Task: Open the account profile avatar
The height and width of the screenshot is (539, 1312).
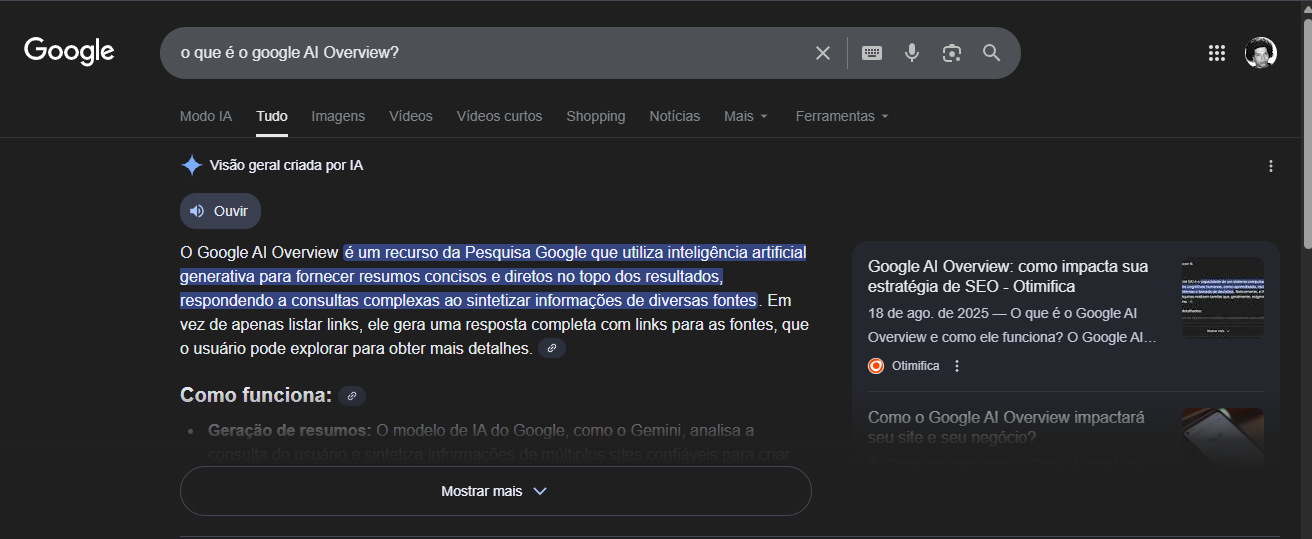Action: [1260, 53]
